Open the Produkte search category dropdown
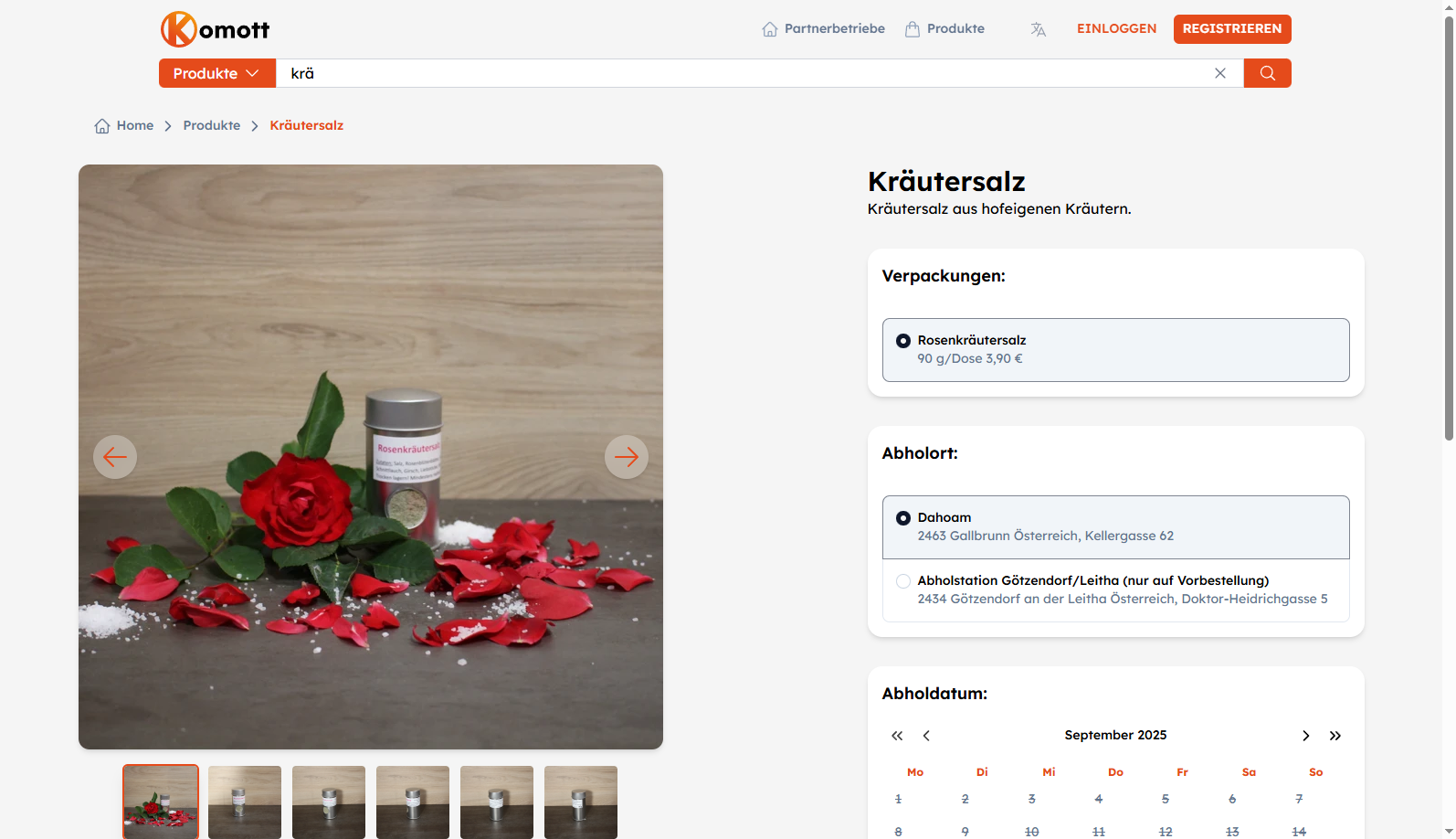1456x839 pixels. 216,73
